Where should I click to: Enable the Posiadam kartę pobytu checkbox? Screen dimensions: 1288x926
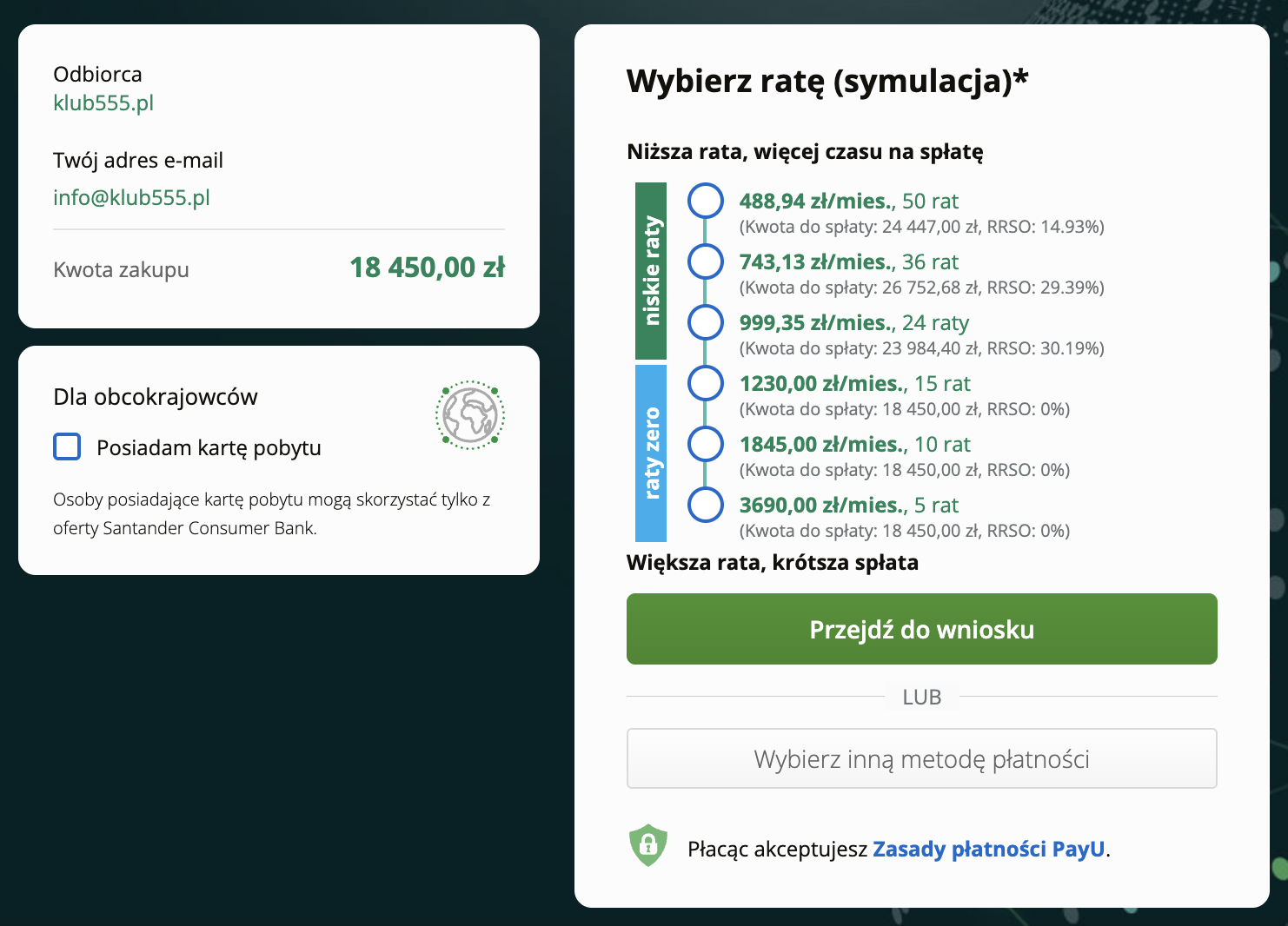[x=67, y=446]
